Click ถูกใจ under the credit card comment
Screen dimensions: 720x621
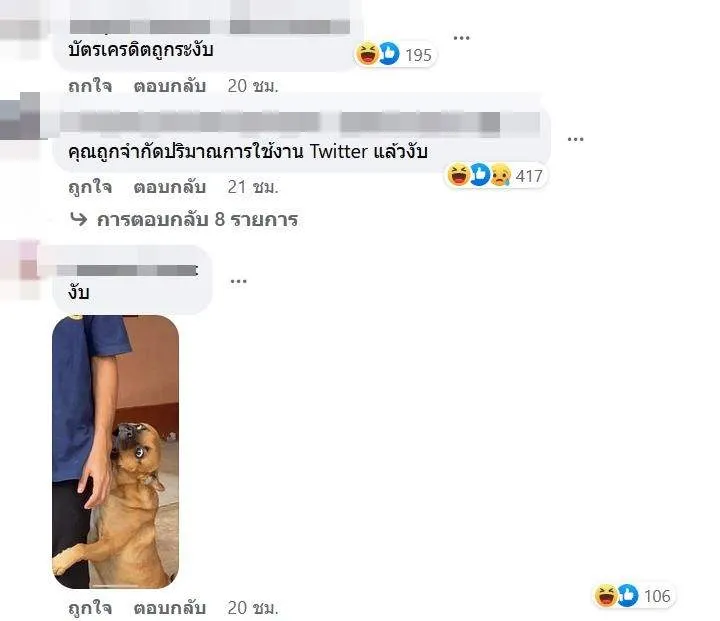(90, 86)
